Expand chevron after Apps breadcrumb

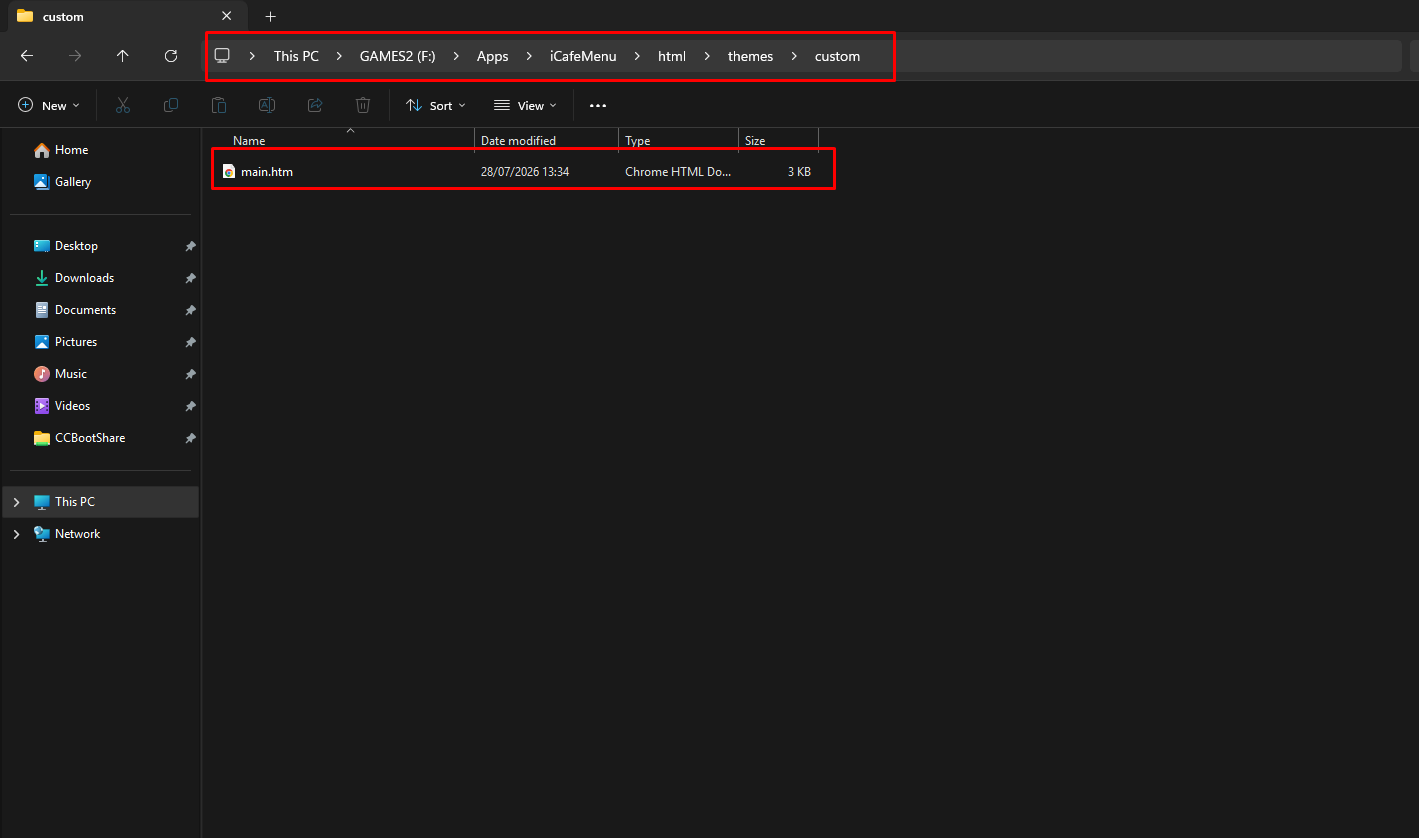pos(529,56)
